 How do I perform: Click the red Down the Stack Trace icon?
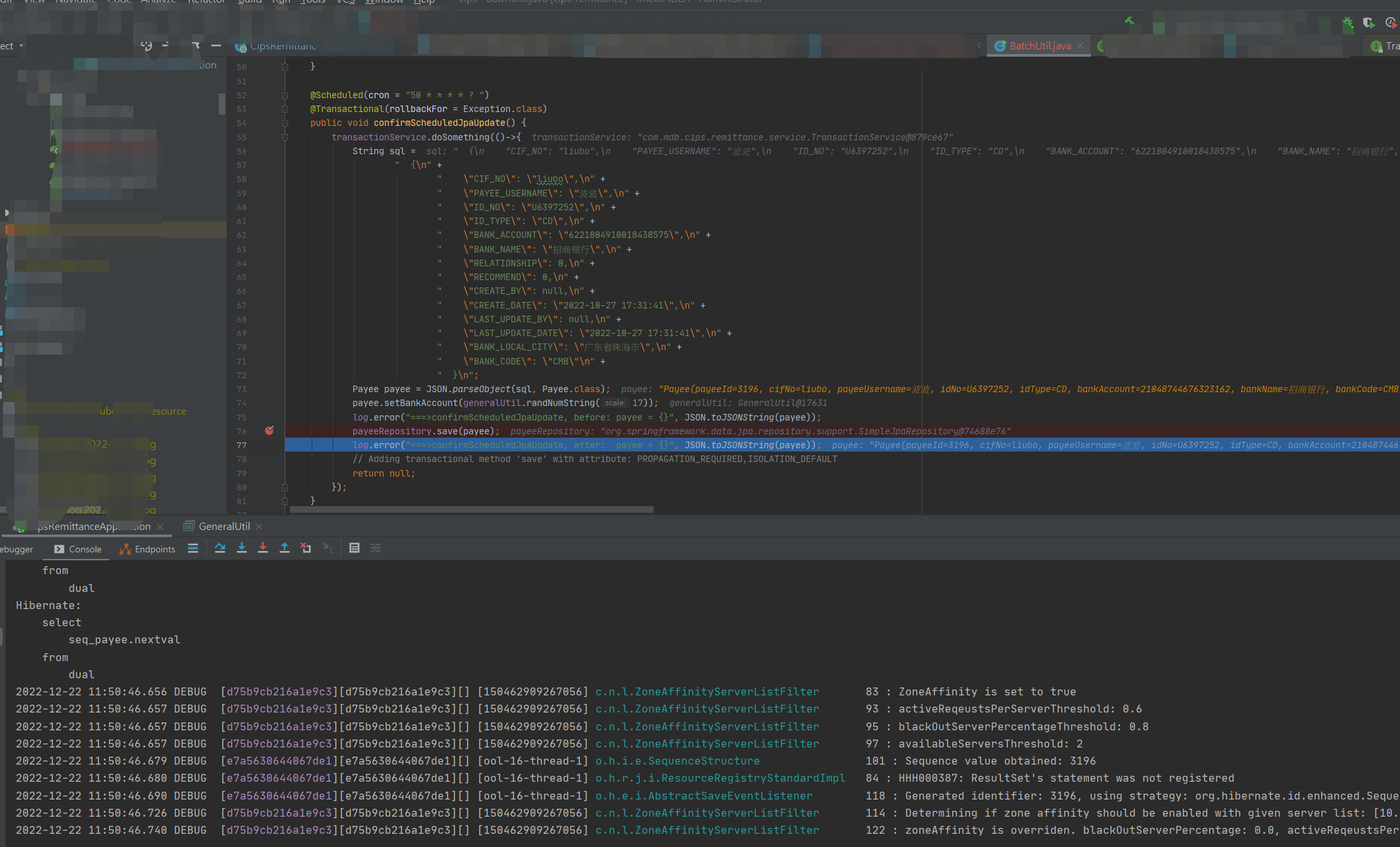point(263,548)
